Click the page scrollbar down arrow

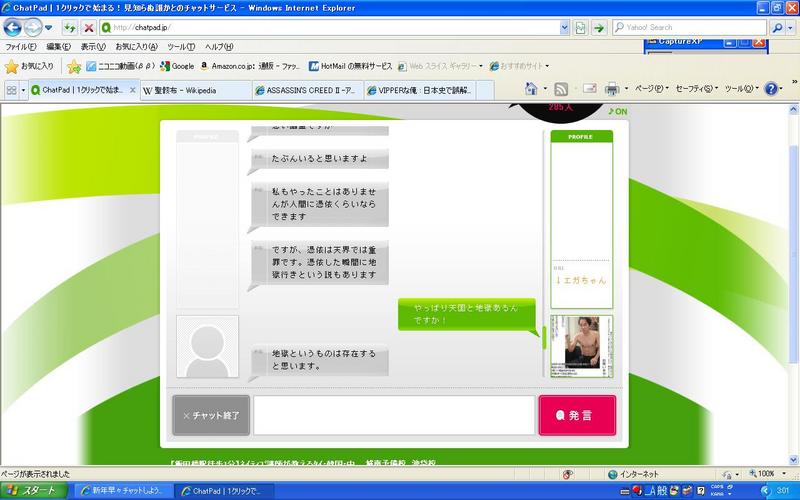[x=793, y=459]
